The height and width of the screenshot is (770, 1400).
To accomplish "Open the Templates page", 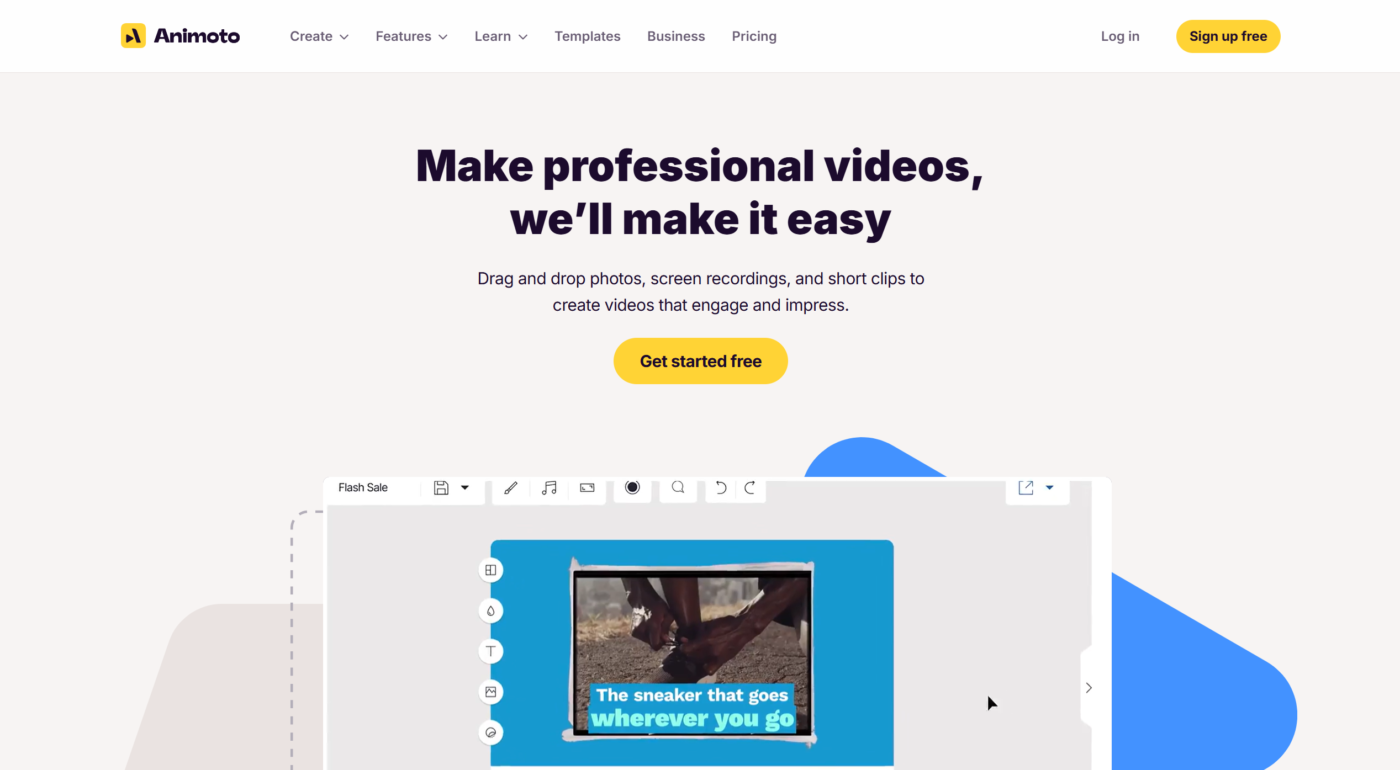I will click(x=587, y=36).
